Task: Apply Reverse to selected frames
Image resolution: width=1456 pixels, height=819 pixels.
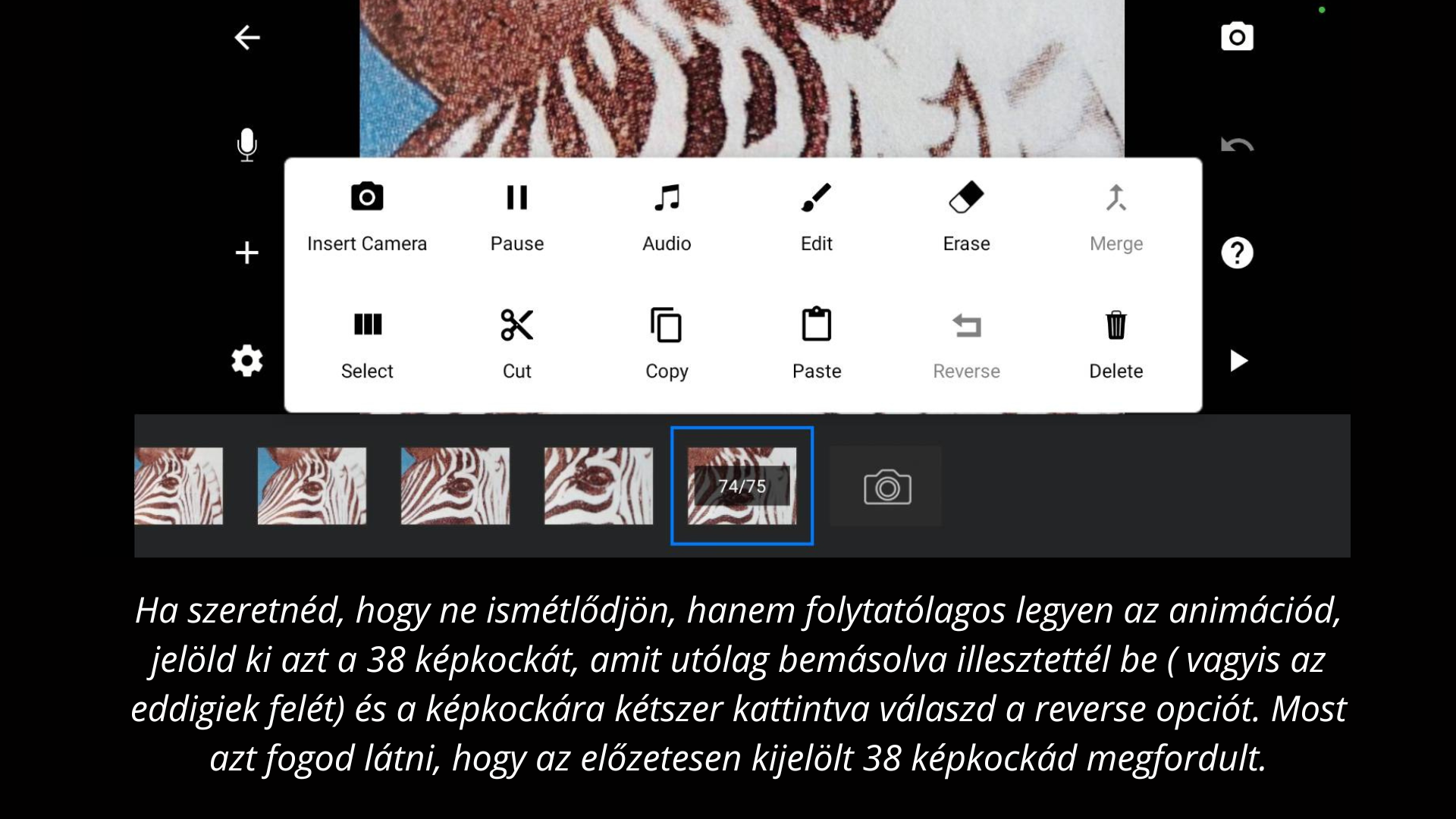Action: [965, 343]
